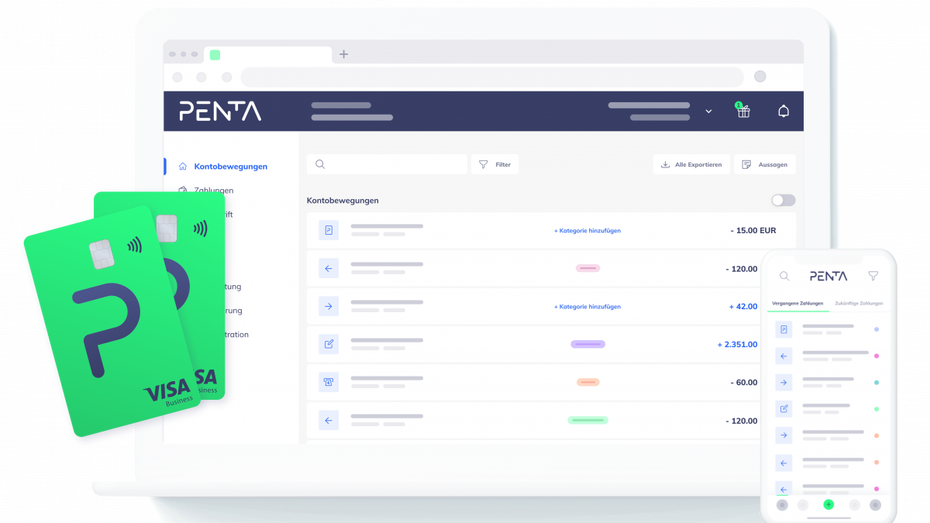
Task: Tap the search magnifier in the phone app
Action: [x=784, y=276]
